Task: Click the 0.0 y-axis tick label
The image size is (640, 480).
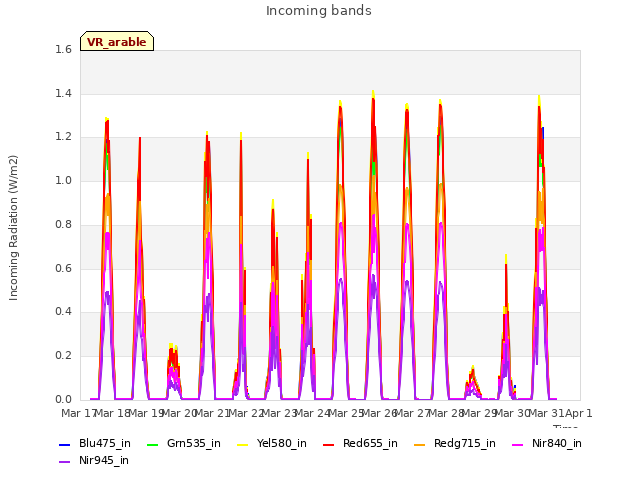Action: click(x=63, y=399)
